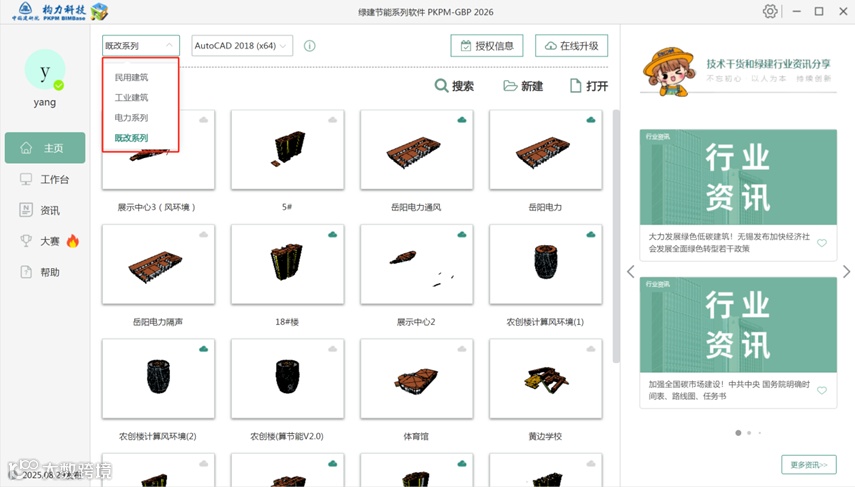The image size is (855, 487).
Task: Open the AutoCAD 2018 (x64) dropdown
Action: (x=242, y=46)
